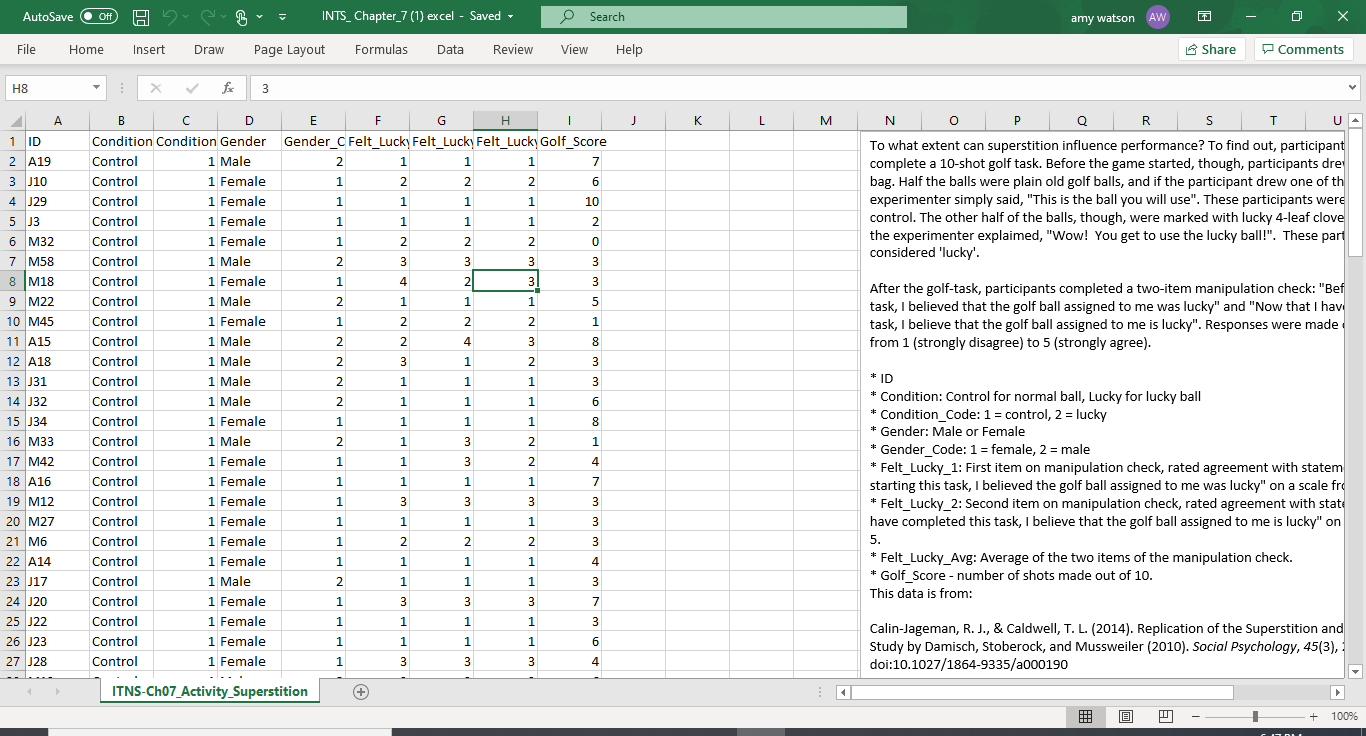This screenshot has width=1366, height=736.
Task: Open Ribbon Display Options
Action: click(x=1204, y=17)
